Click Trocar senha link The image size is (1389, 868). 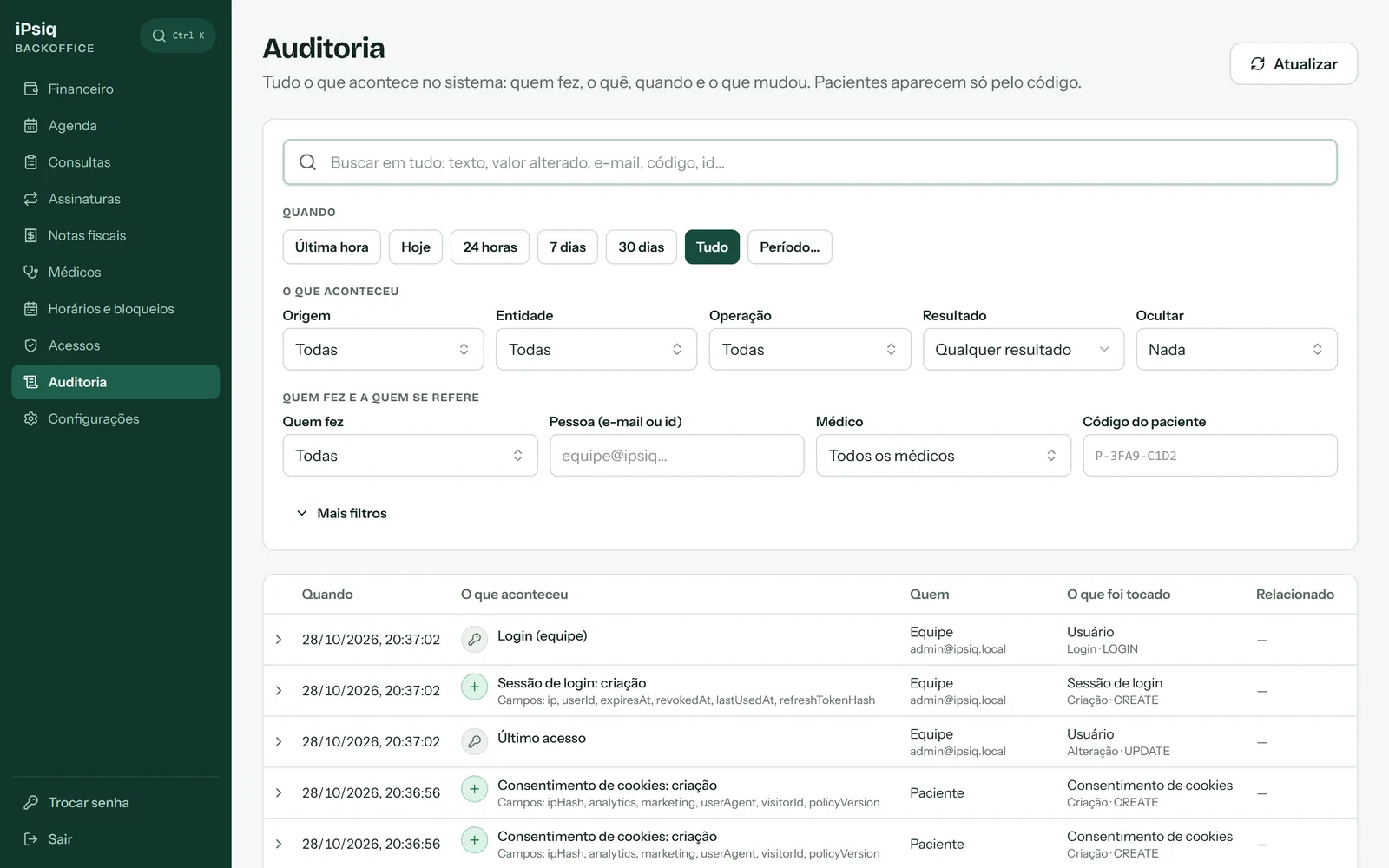115,802
